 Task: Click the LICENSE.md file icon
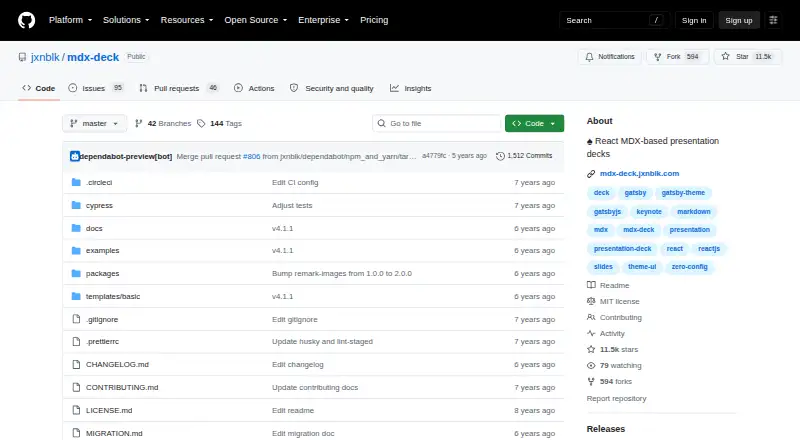click(x=76, y=410)
